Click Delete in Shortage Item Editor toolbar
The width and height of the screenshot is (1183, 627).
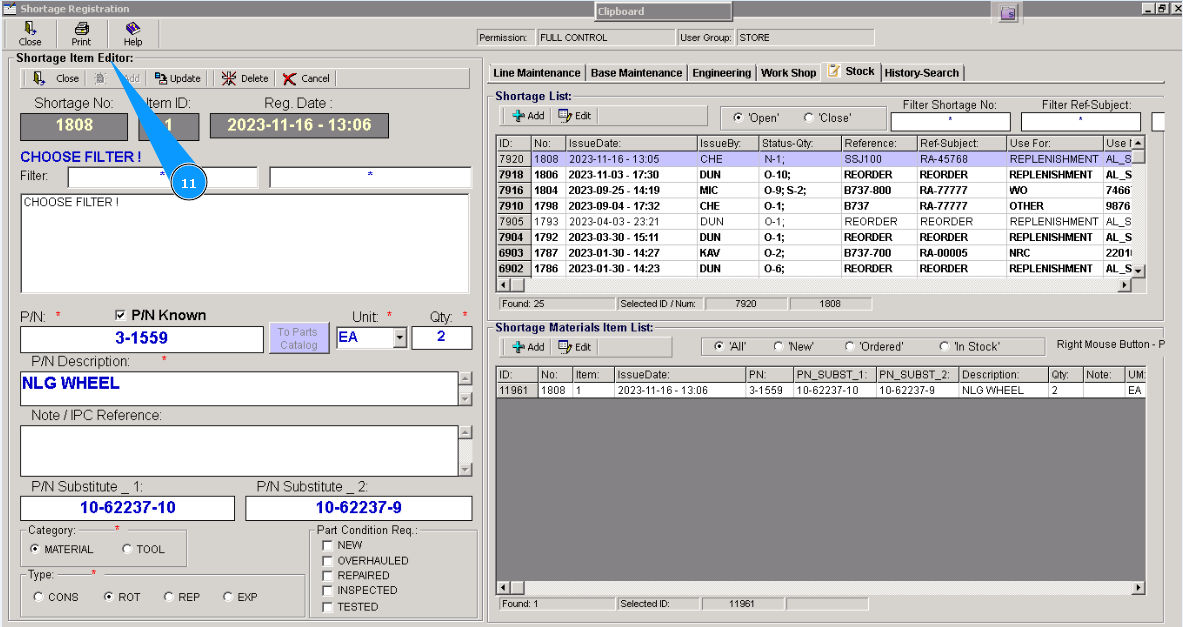click(x=245, y=78)
